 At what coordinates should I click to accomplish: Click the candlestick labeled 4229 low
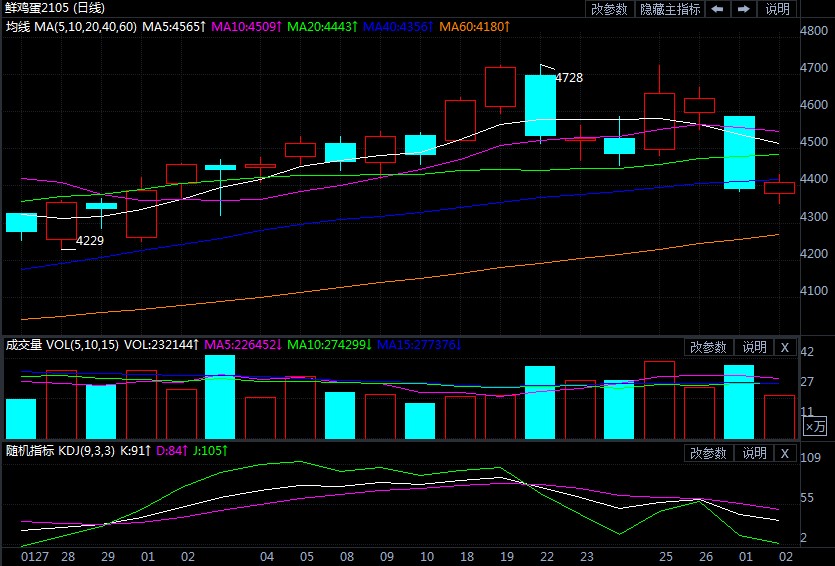[x=61, y=220]
